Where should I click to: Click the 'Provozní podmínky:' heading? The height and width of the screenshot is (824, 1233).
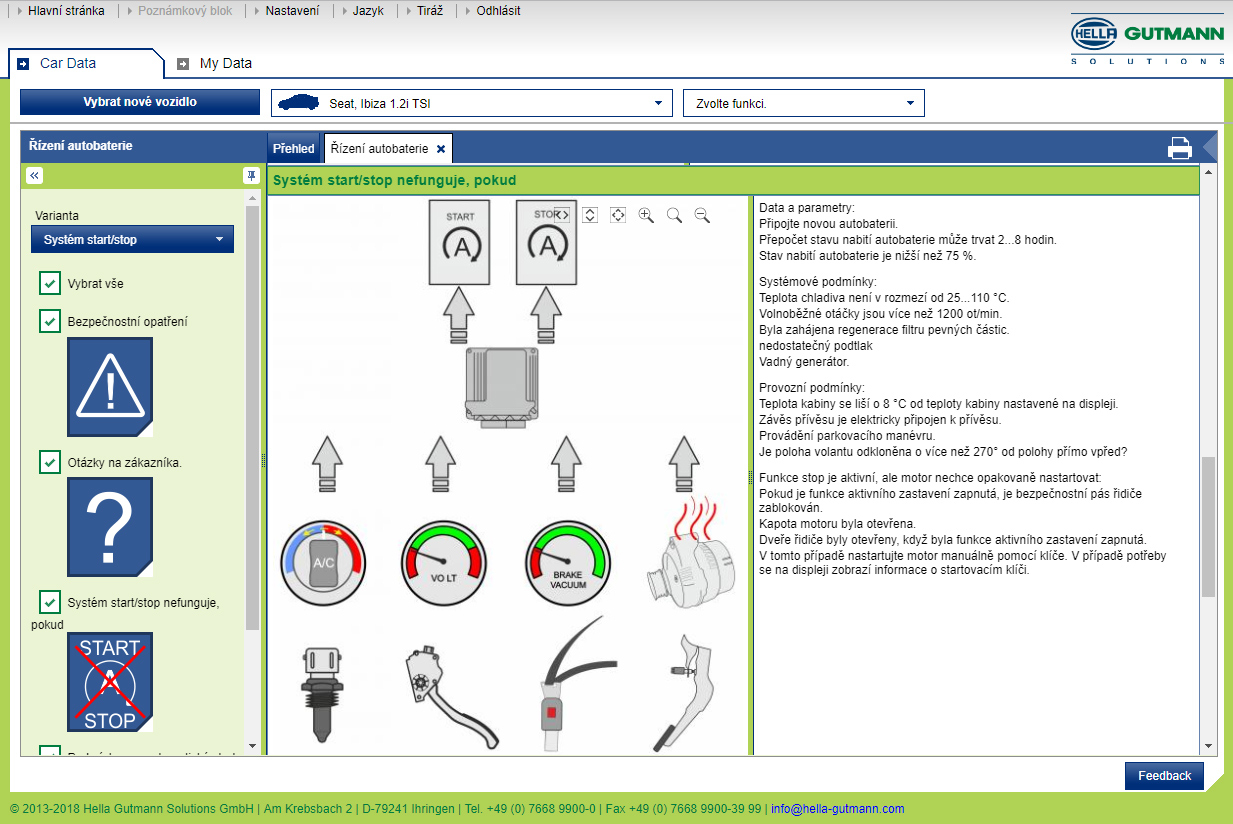[811, 388]
